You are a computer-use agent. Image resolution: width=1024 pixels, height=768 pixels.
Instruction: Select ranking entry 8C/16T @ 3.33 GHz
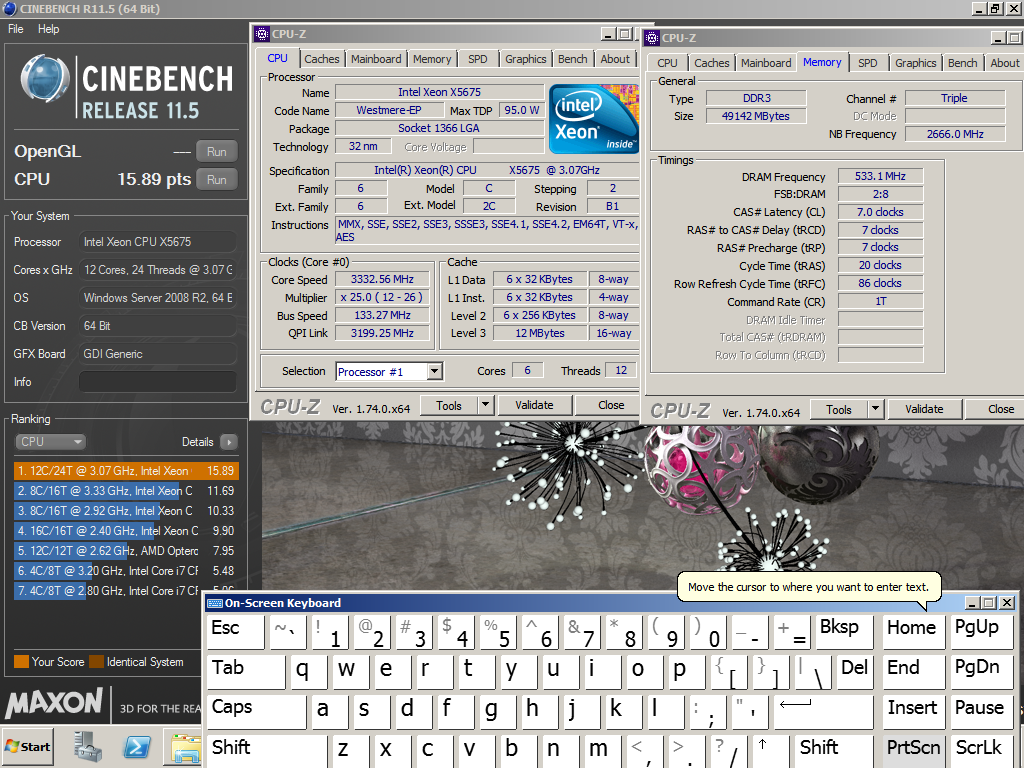click(126, 491)
